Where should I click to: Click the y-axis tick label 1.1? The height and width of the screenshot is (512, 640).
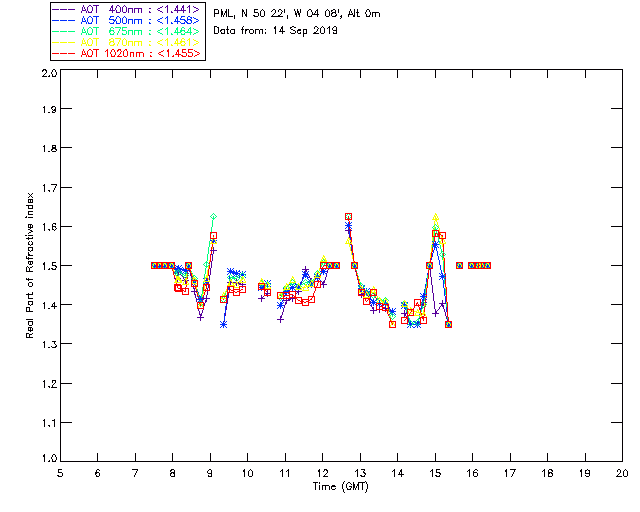[x=49, y=423]
